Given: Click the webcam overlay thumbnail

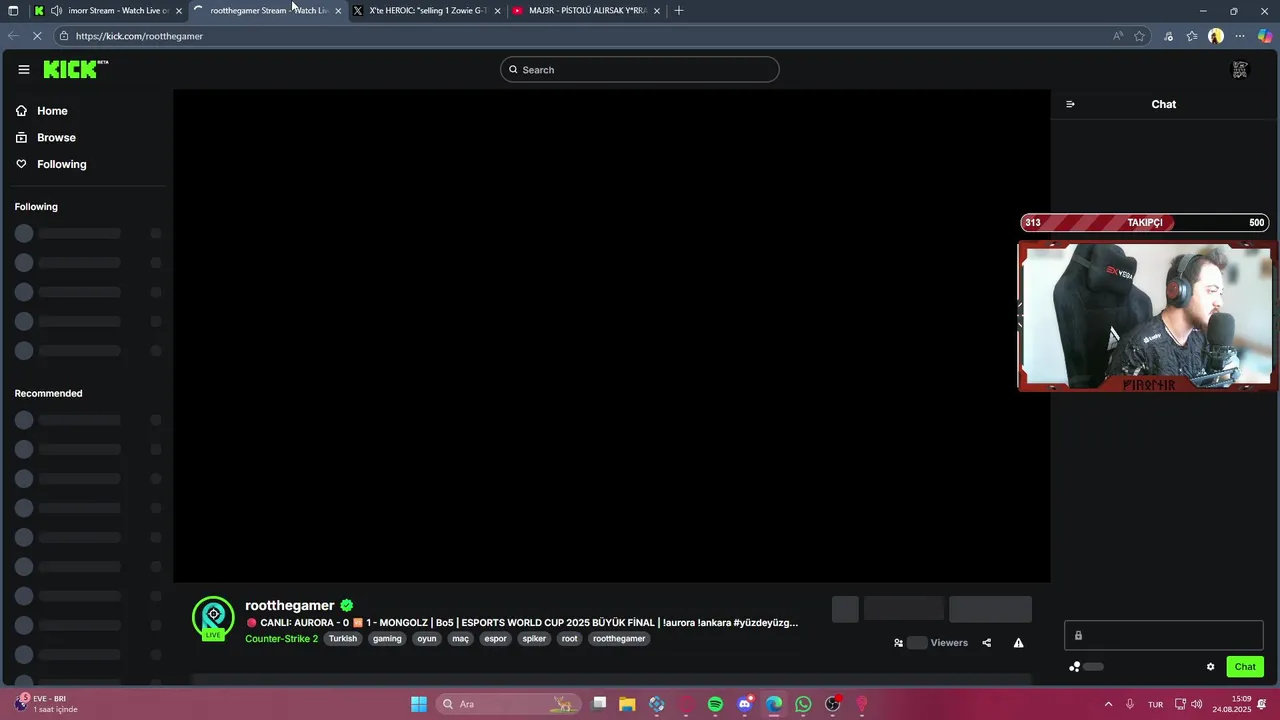Looking at the screenshot, I should (x=1147, y=316).
